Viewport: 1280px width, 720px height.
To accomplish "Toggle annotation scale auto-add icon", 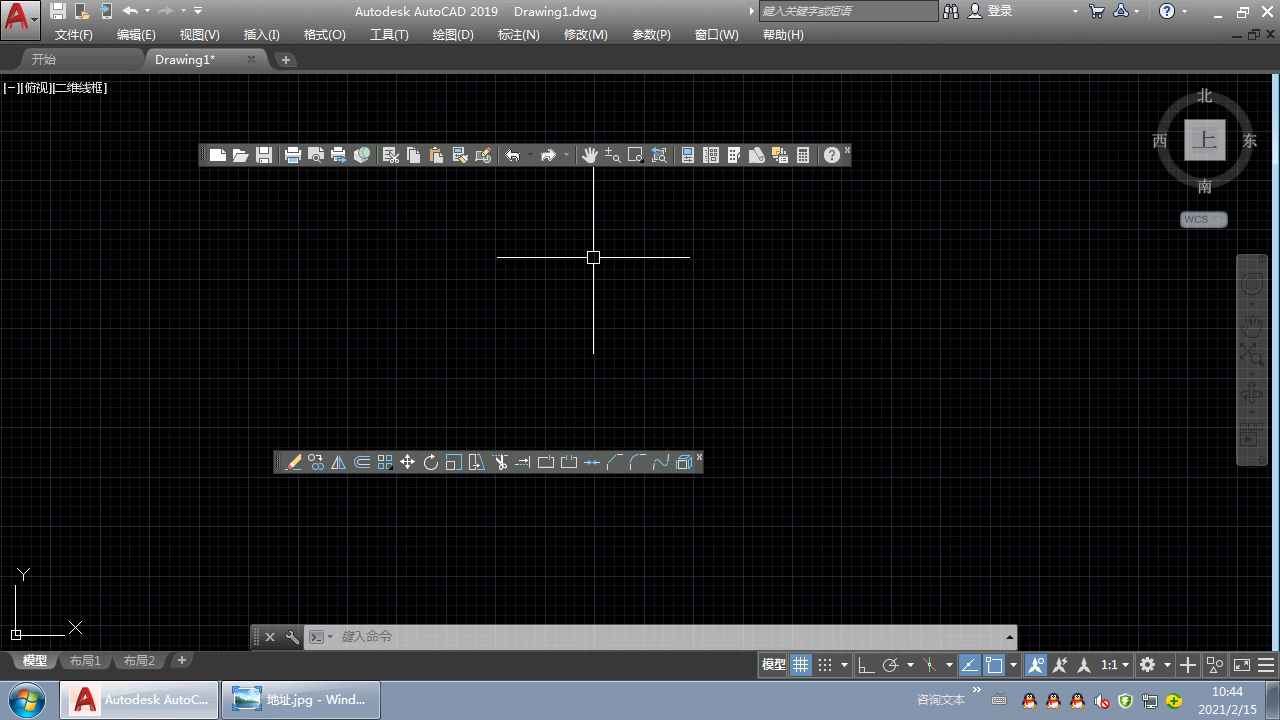I will click(x=1060, y=665).
